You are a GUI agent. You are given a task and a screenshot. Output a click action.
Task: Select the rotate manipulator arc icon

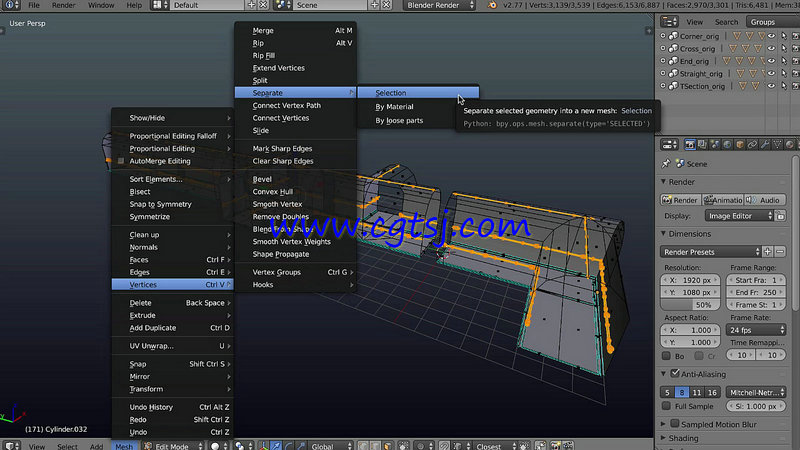[x=288, y=446]
